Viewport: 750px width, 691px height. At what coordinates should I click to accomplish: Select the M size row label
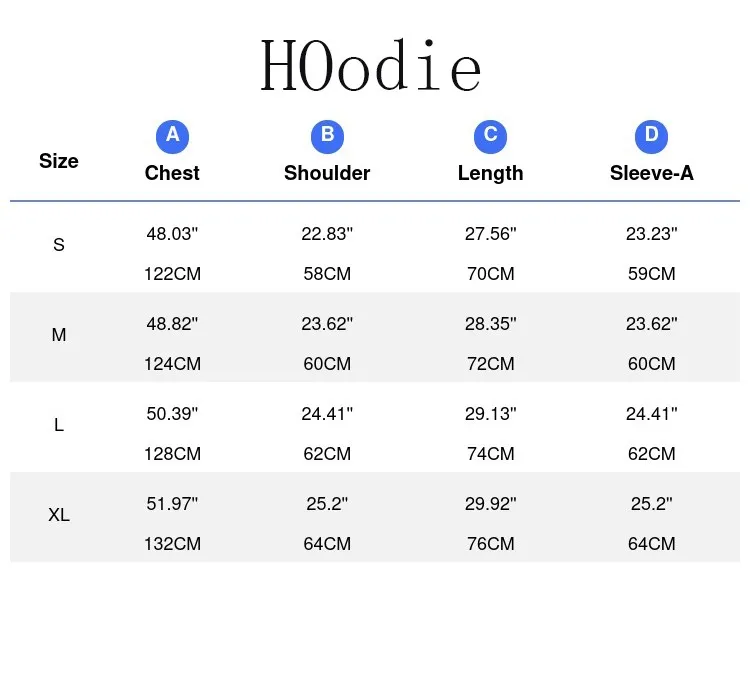(59, 335)
